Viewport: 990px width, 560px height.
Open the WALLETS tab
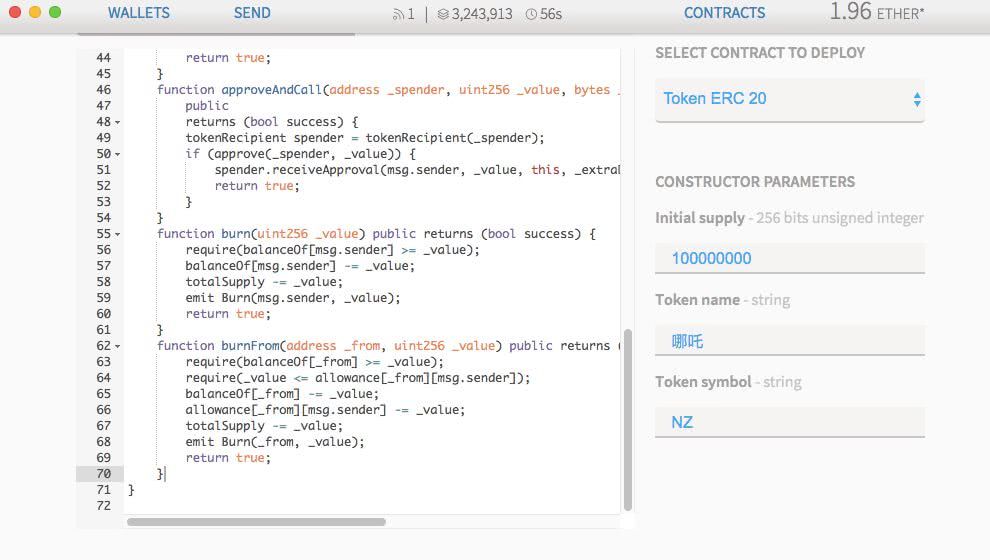point(138,13)
